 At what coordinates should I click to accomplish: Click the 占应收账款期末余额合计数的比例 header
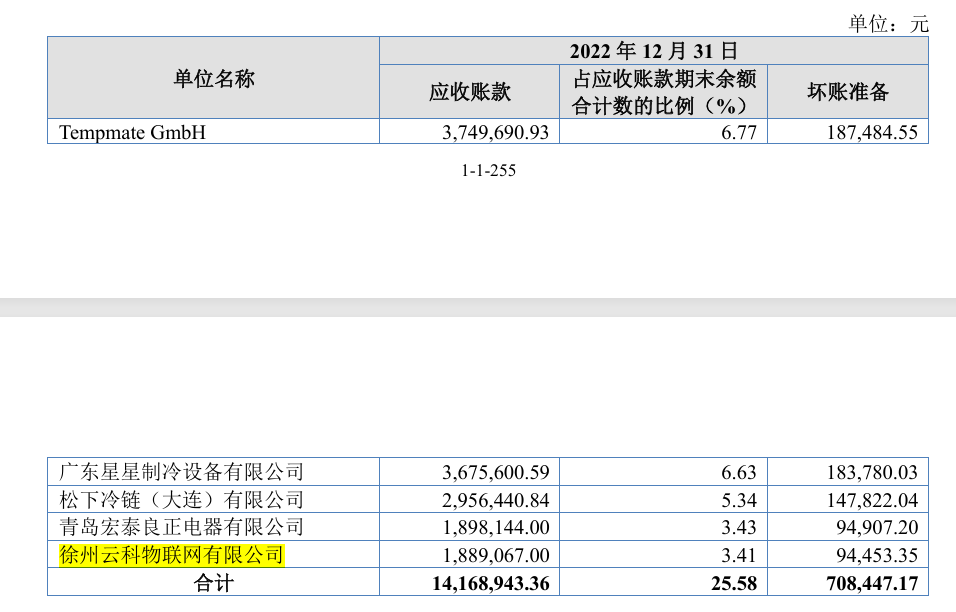tap(663, 91)
